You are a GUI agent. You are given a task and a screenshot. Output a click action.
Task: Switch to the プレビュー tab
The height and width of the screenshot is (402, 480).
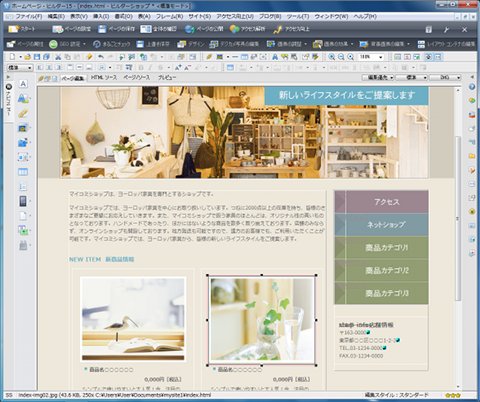point(167,77)
